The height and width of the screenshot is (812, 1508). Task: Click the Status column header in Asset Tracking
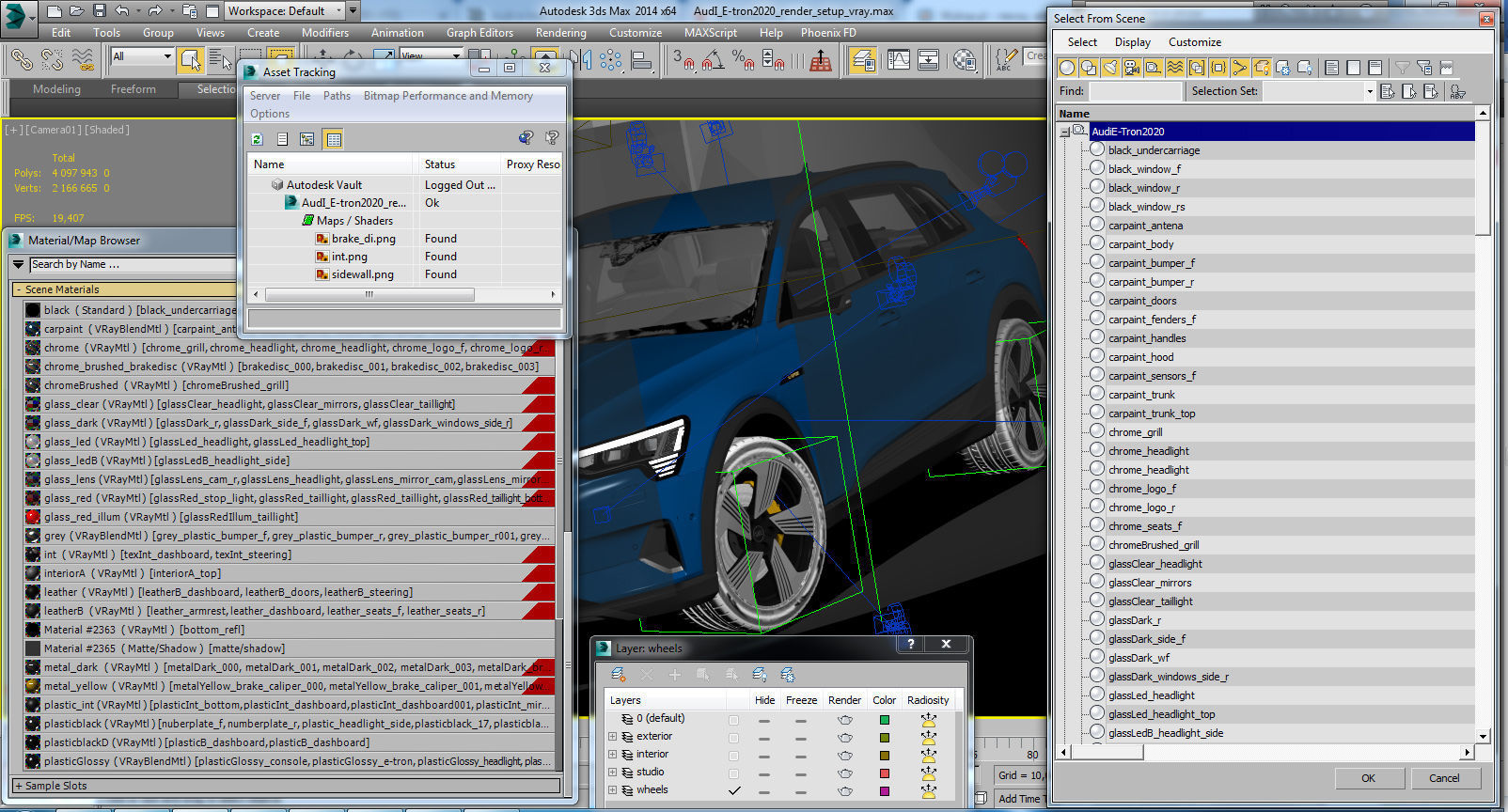coord(458,164)
